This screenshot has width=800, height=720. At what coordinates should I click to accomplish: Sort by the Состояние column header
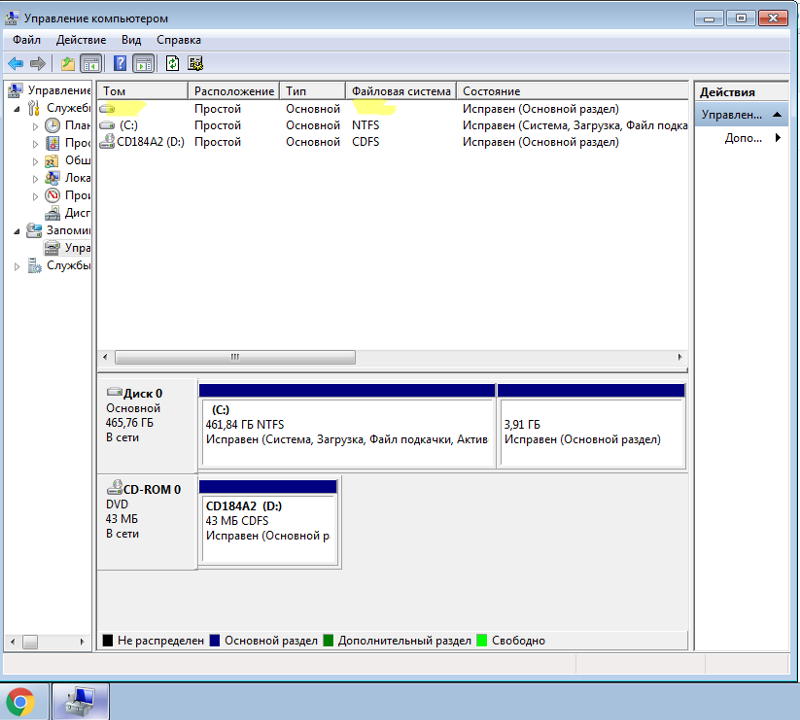coord(572,91)
